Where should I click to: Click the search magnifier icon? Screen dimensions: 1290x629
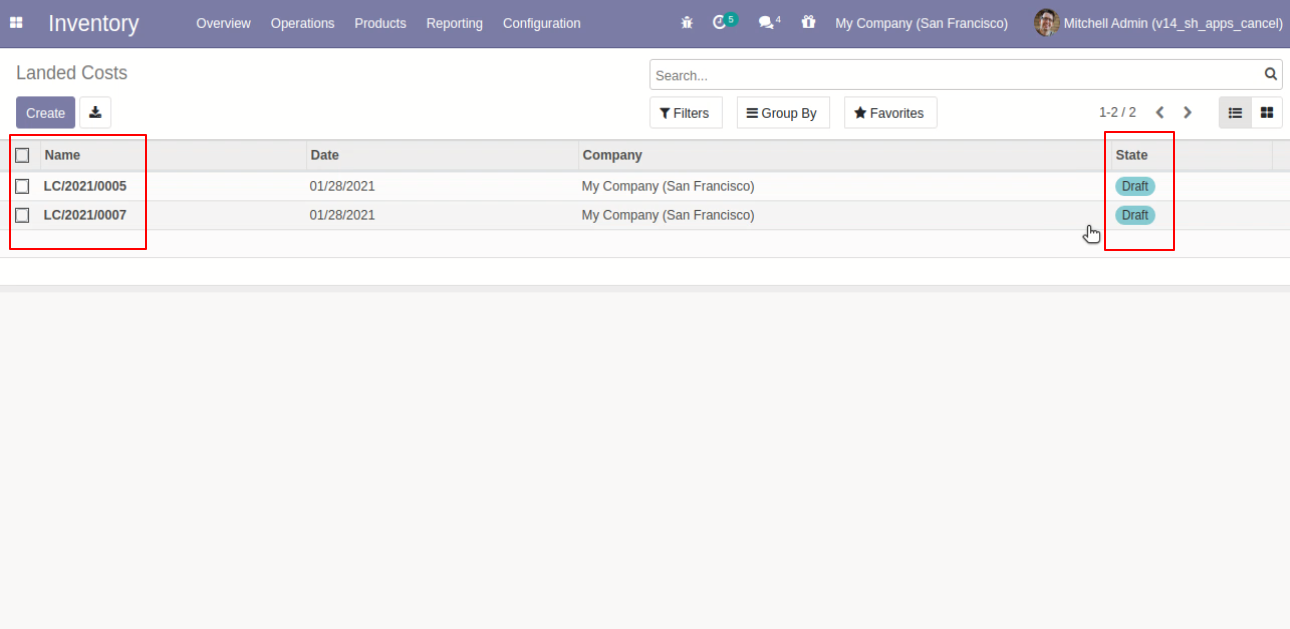1271,74
